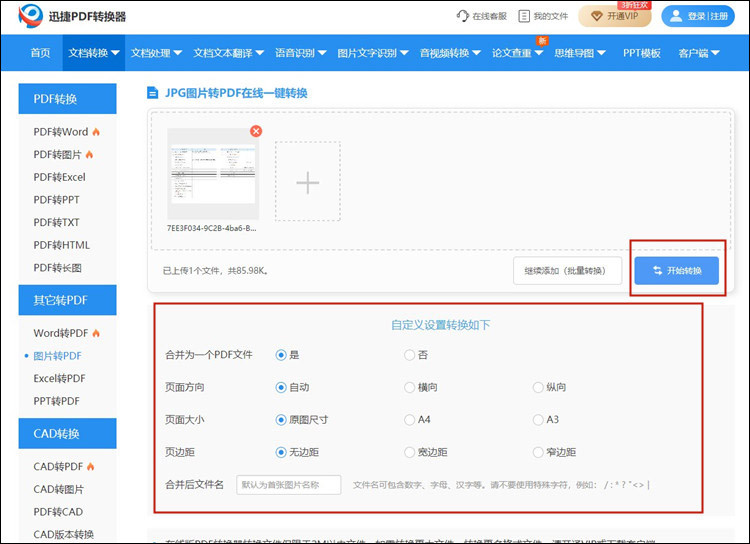Viewport: 750px width, 544px height.
Task: Click the plus tile to add image
Action: [307, 181]
